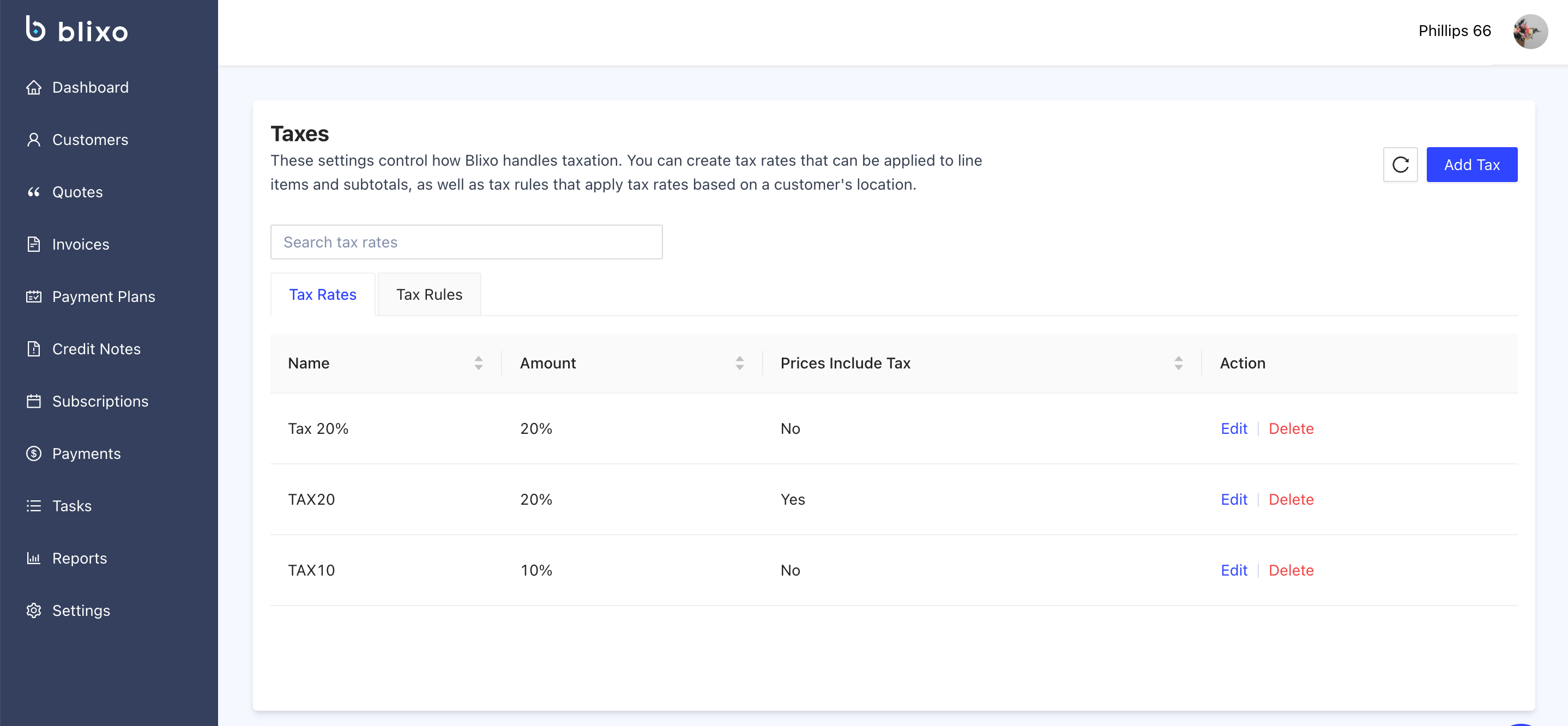1568x726 pixels.
Task: Click the Dashboard home icon
Action: click(33, 88)
